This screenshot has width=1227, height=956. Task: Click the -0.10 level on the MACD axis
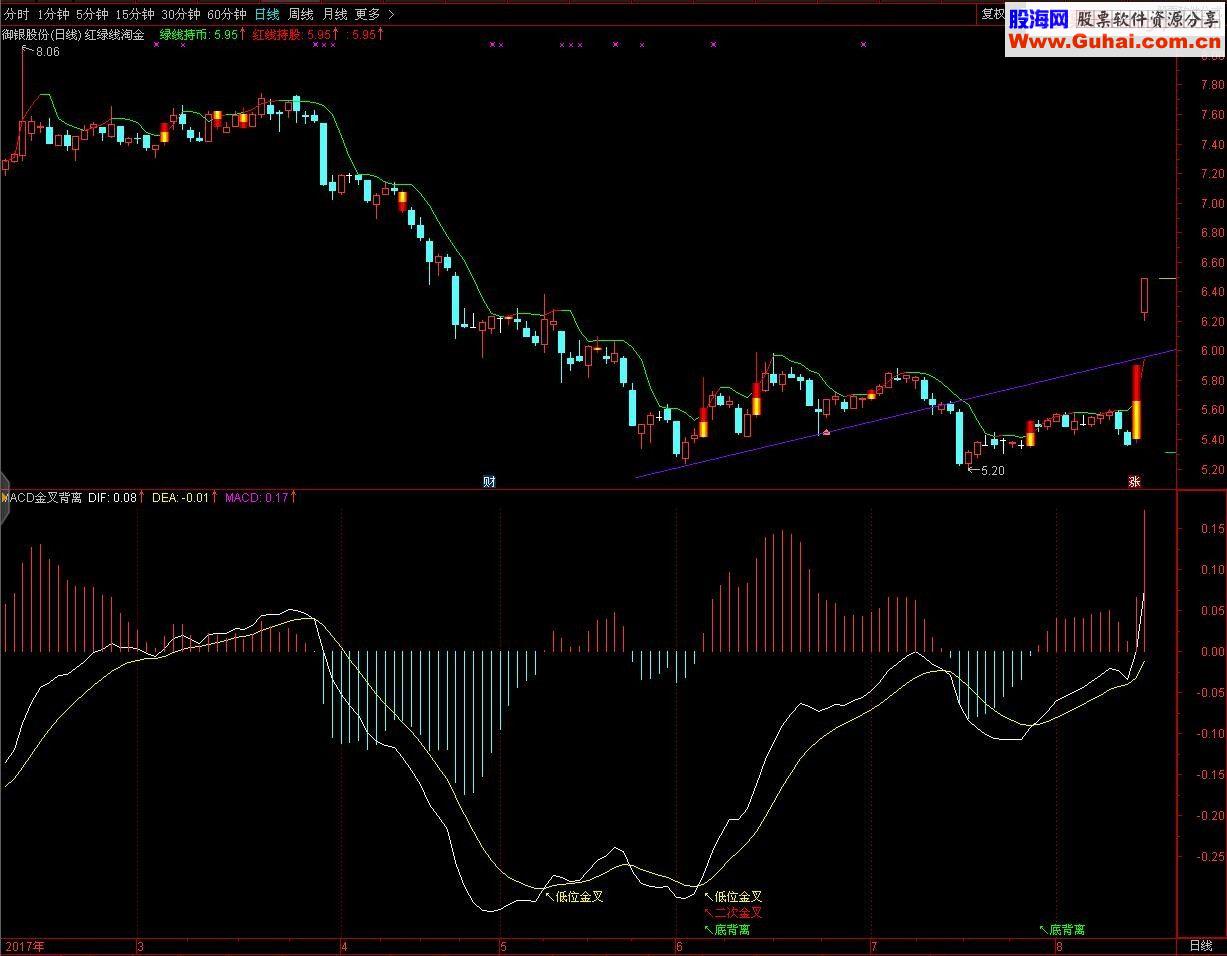1209,733
